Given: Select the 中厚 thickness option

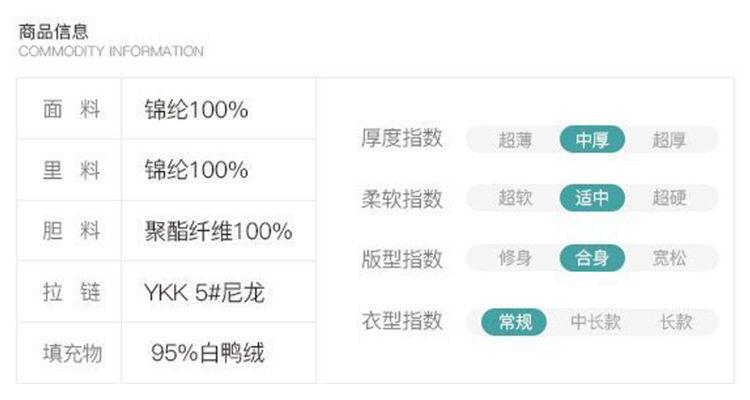Looking at the screenshot, I should click(592, 140).
